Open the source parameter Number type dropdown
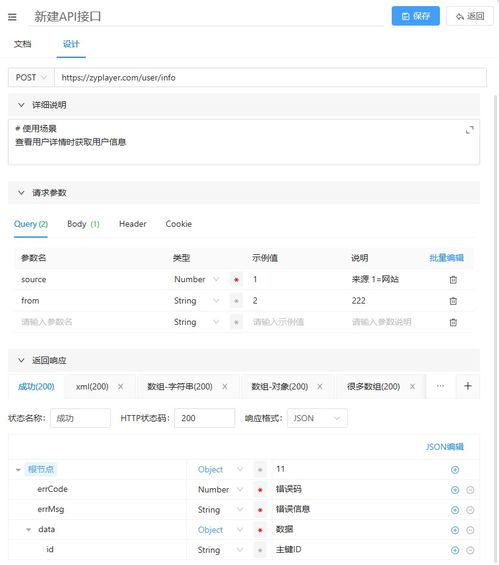The width and height of the screenshot is (499, 565). coord(196,279)
